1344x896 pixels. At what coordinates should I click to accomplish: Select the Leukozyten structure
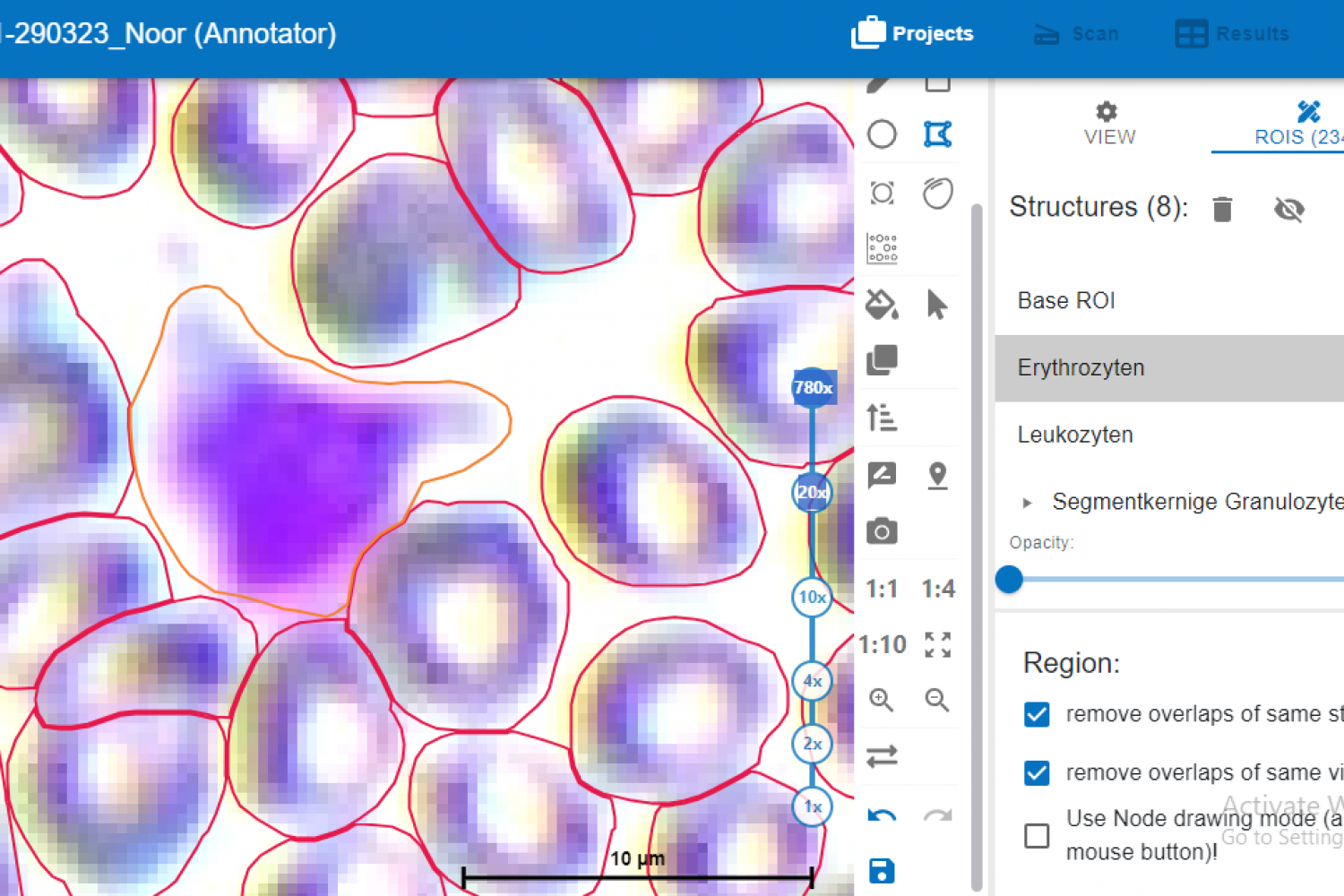[x=1075, y=435]
